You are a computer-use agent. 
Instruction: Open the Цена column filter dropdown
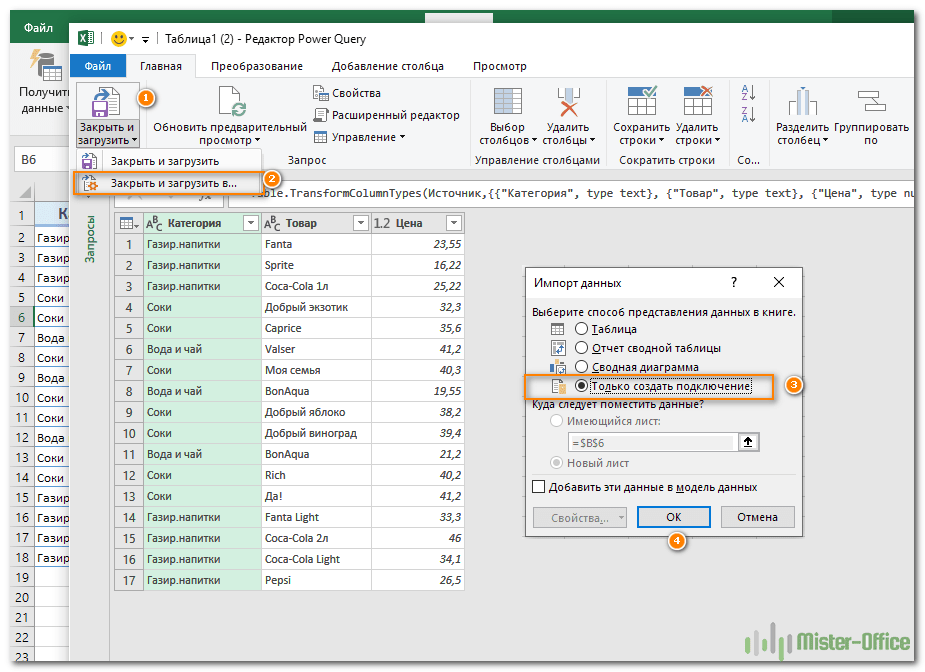click(453, 223)
